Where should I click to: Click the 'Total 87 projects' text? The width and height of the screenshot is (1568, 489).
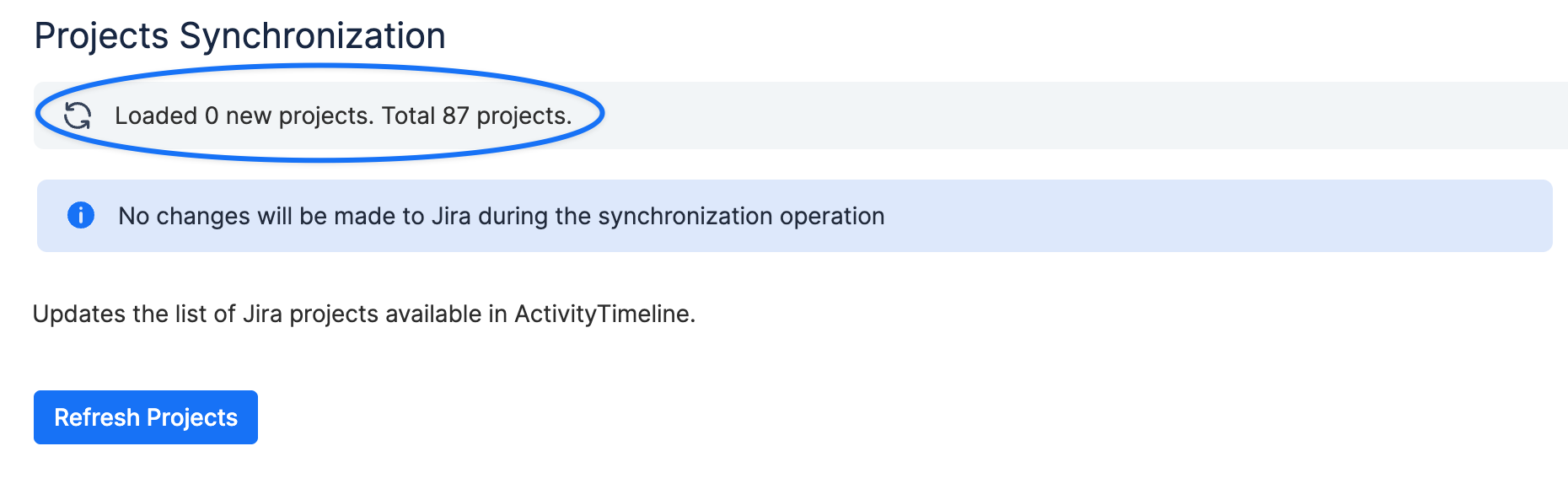[477, 116]
